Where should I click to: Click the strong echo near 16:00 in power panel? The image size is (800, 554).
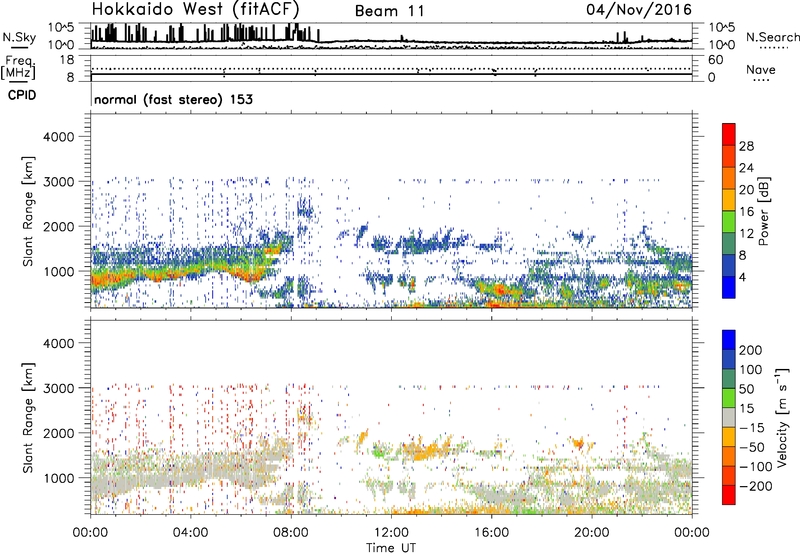(x=500, y=291)
